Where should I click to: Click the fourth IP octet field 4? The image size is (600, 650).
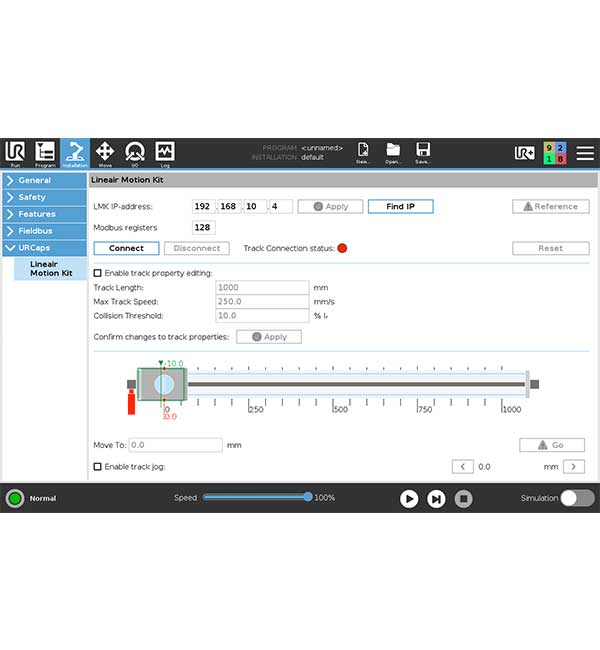[281, 206]
